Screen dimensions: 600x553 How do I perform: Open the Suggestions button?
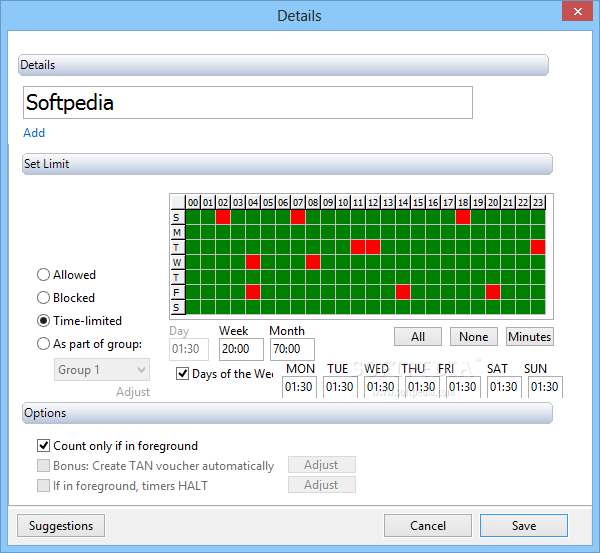click(61, 526)
